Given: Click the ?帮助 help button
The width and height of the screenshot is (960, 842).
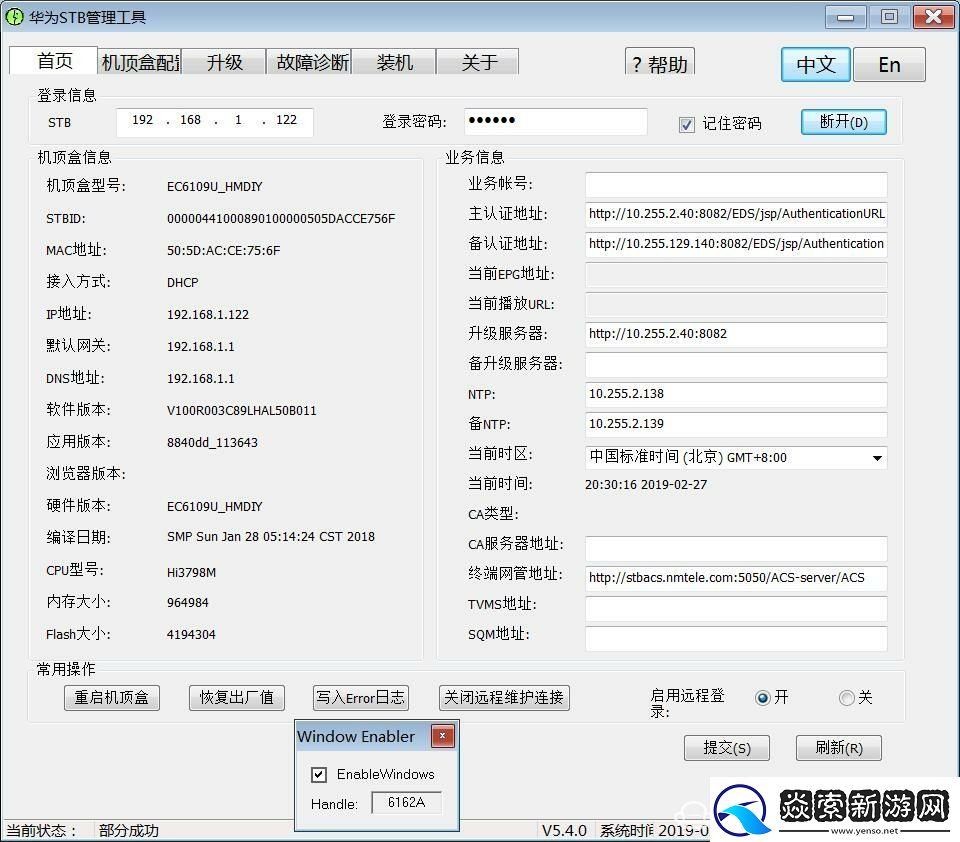Looking at the screenshot, I should [659, 62].
